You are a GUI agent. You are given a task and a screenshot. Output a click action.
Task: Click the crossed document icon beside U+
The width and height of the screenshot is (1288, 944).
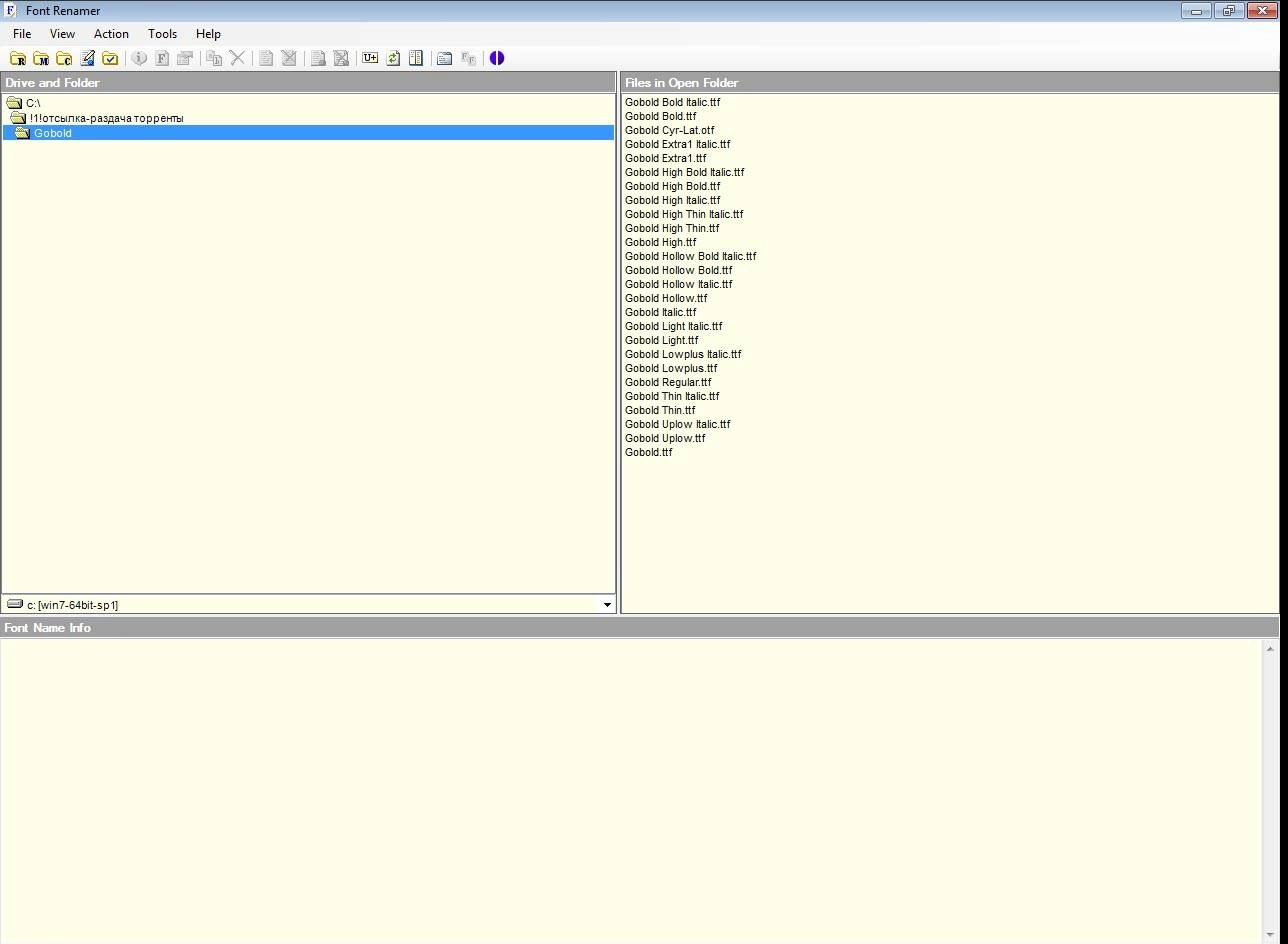click(x=341, y=58)
